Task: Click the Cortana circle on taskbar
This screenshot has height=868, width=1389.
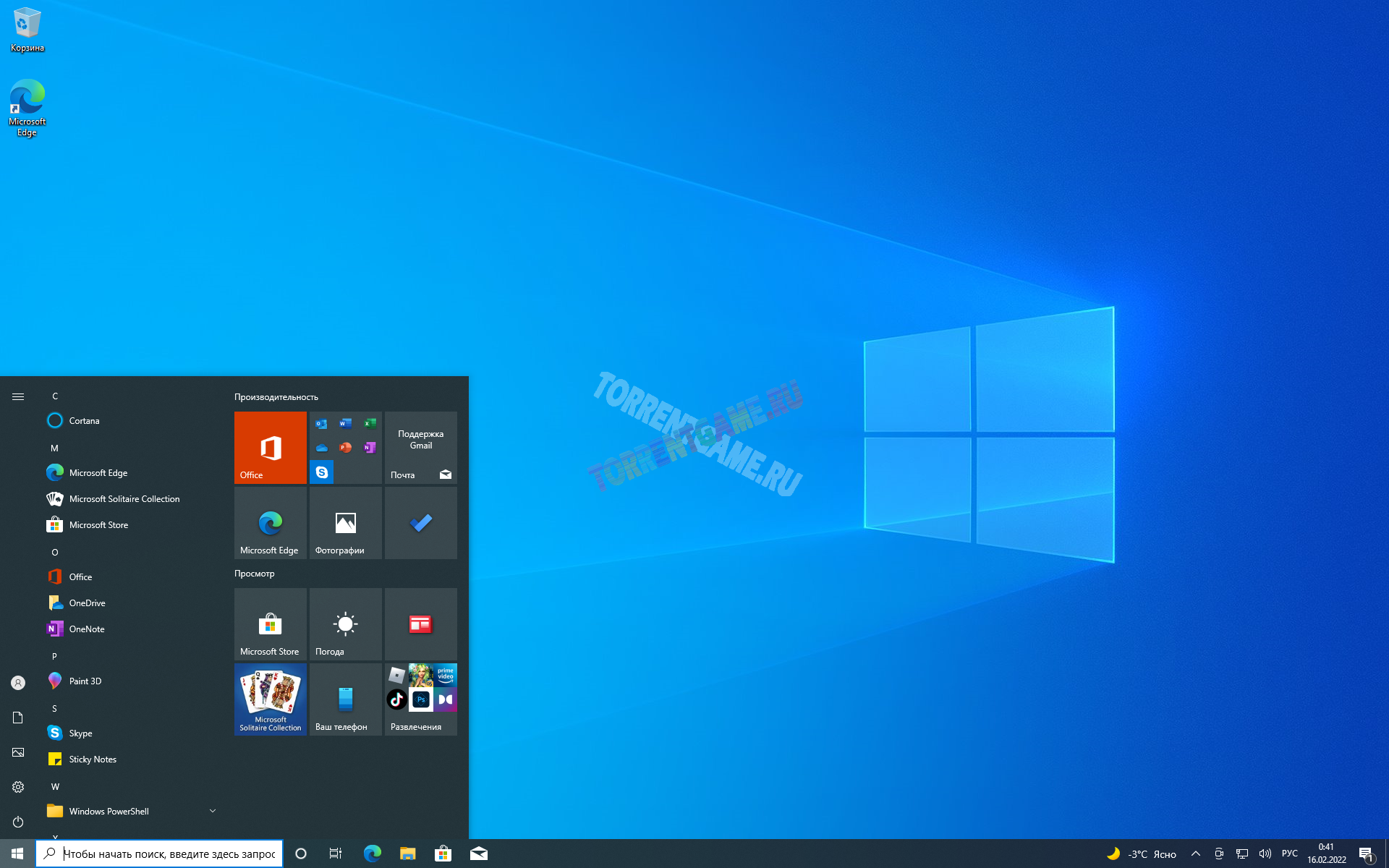Action: [301, 854]
